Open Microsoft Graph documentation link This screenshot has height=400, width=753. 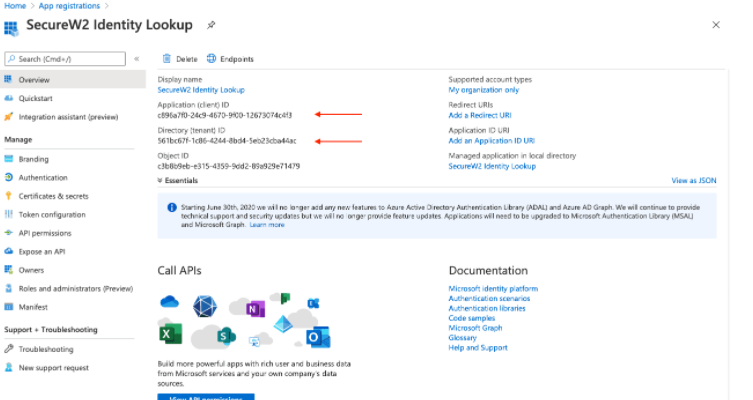click(x=475, y=328)
